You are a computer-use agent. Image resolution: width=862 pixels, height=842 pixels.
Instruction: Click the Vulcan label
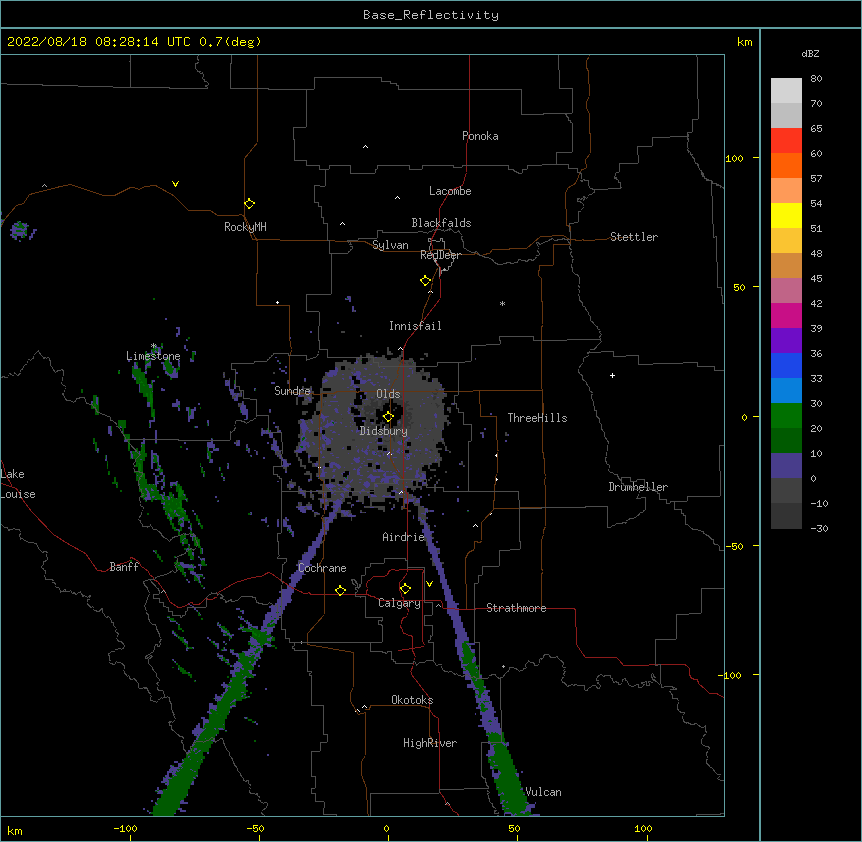pyautogui.click(x=543, y=792)
